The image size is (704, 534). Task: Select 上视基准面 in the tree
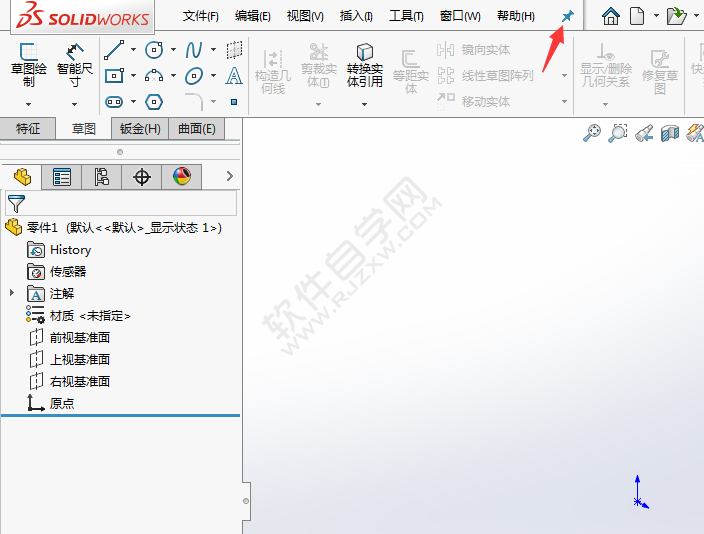pos(80,359)
